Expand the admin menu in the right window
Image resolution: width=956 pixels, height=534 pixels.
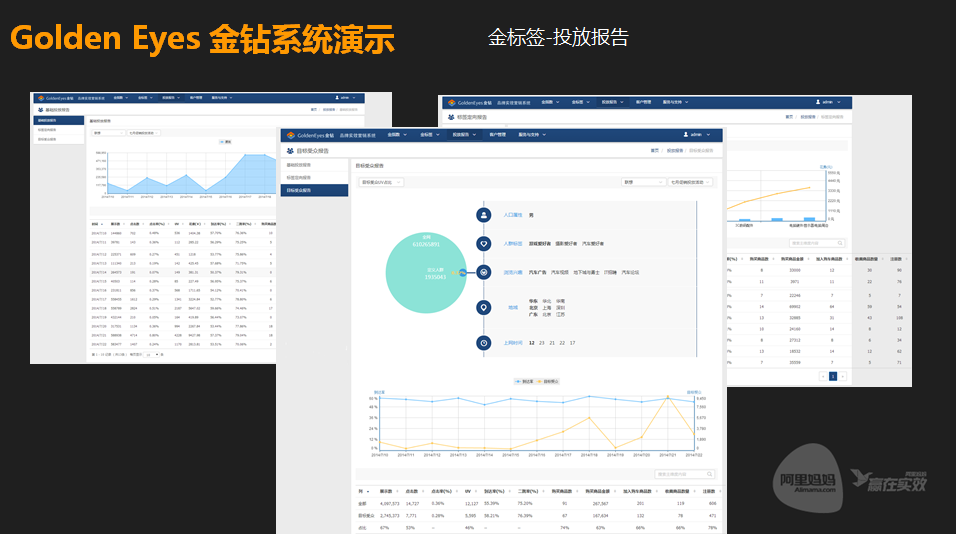pyautogui.click(x=829, y=102)
